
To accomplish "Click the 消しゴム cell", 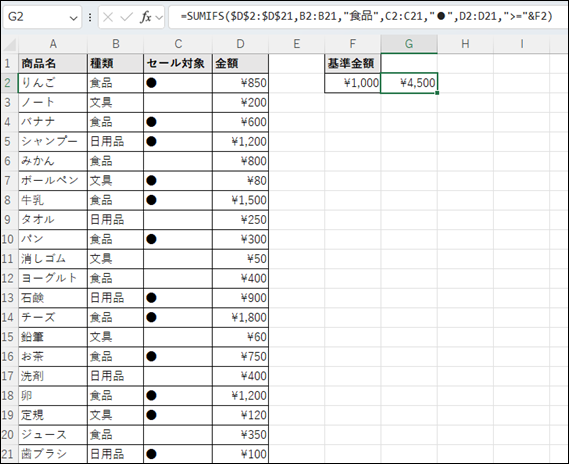I will 53,259.
